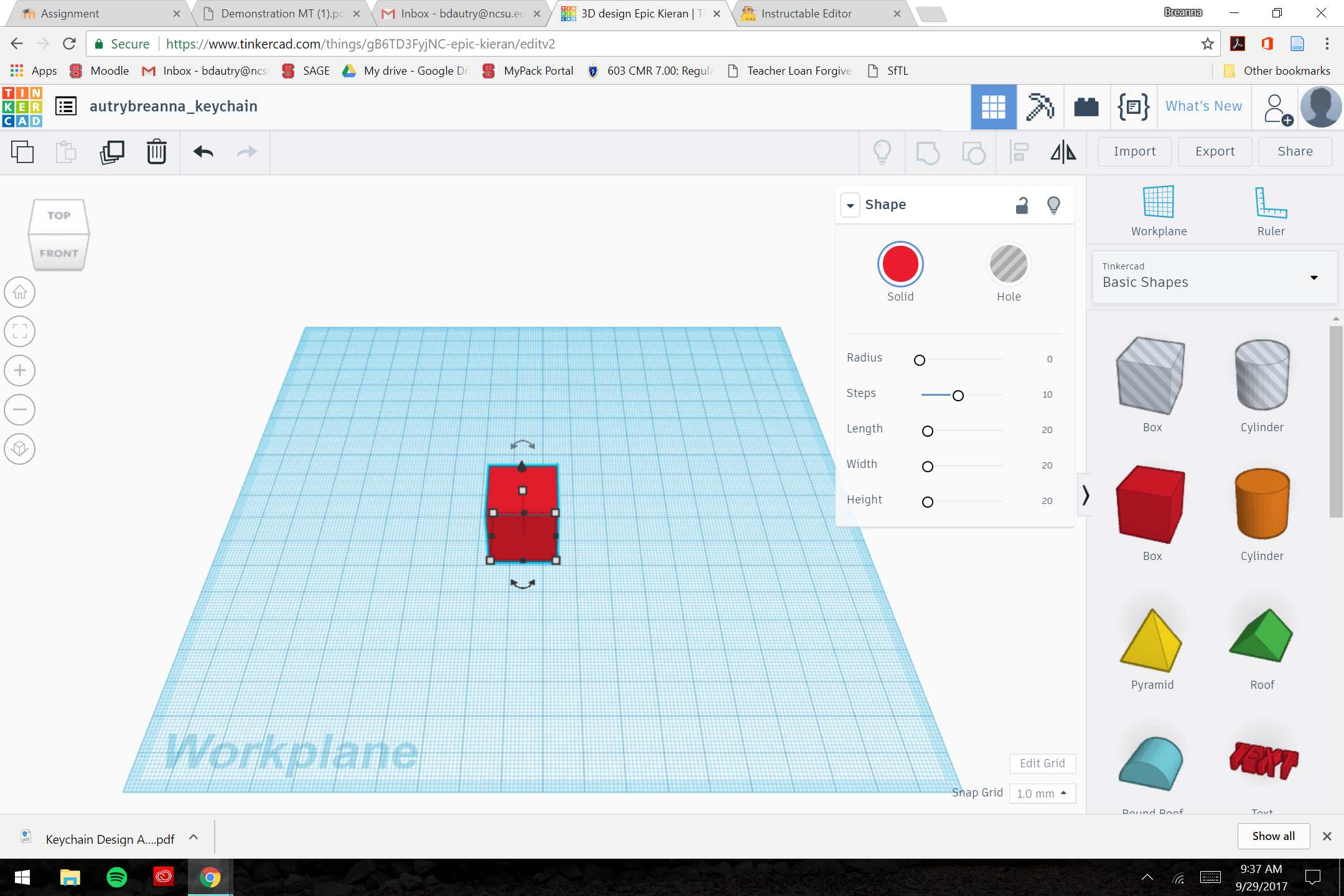1344x896 pixels.
Task: Select the Hole option for the shape
Action: [x=1008, y=264]
